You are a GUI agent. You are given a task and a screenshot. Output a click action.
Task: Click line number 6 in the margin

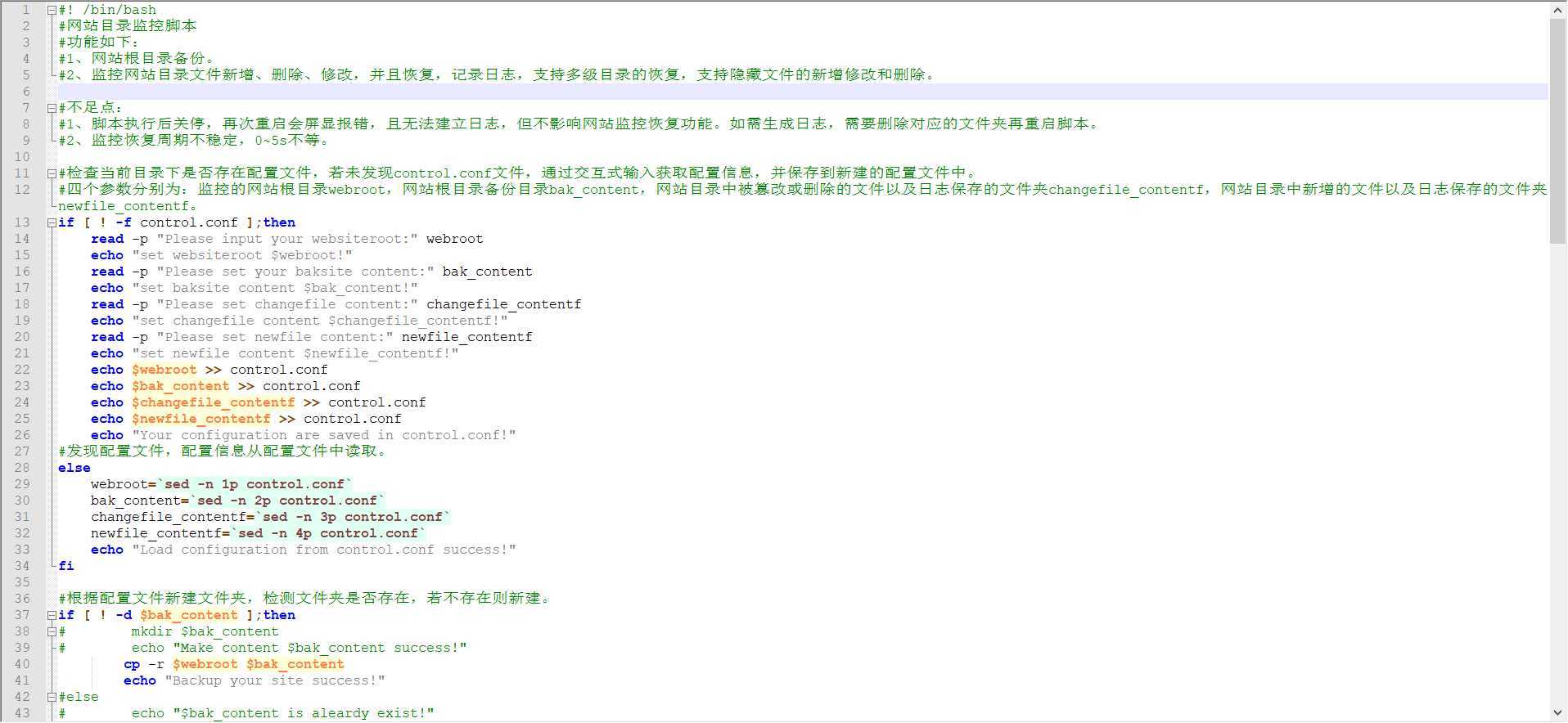[26, 92]
